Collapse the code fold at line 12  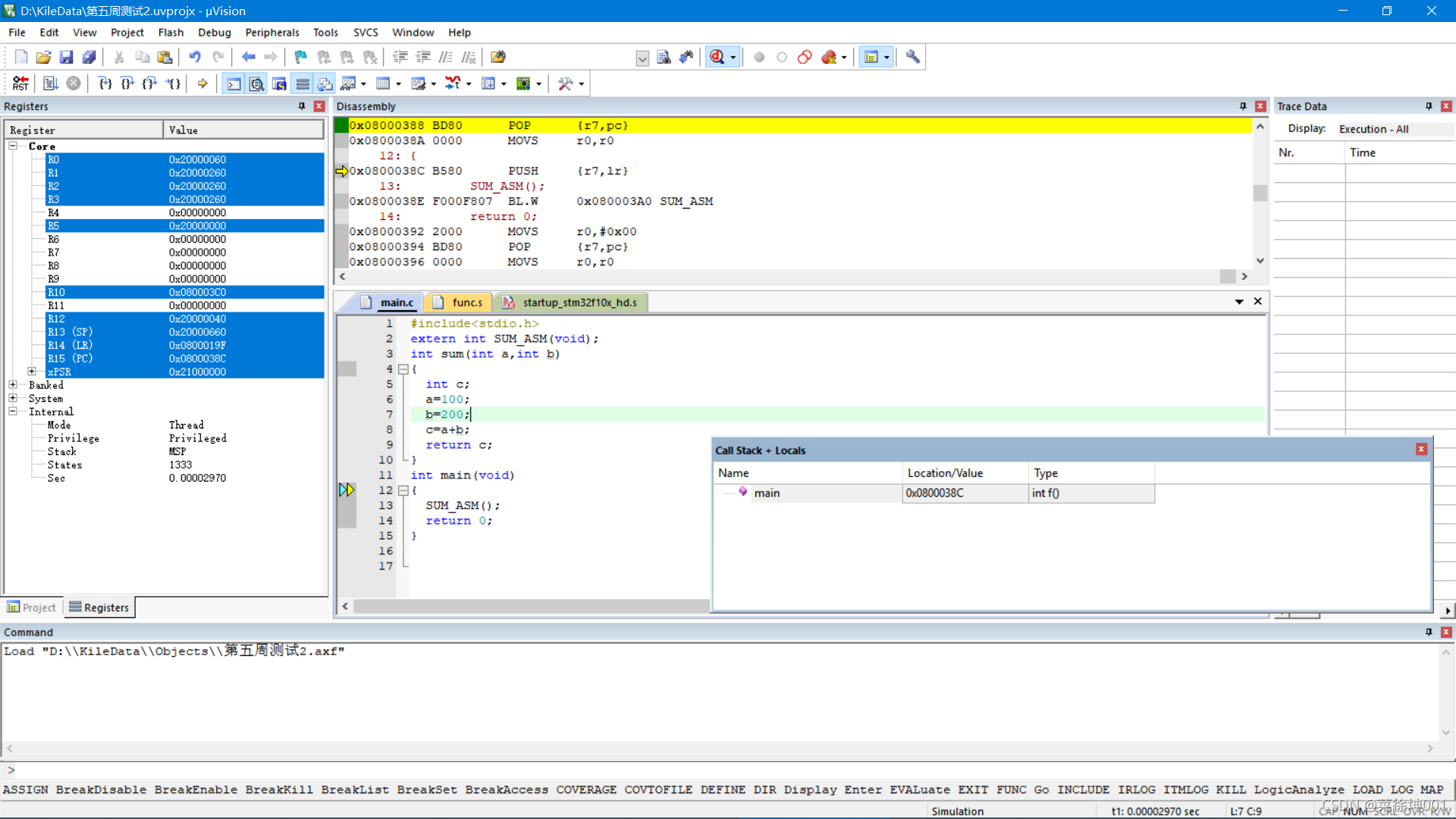coord(403,491)
